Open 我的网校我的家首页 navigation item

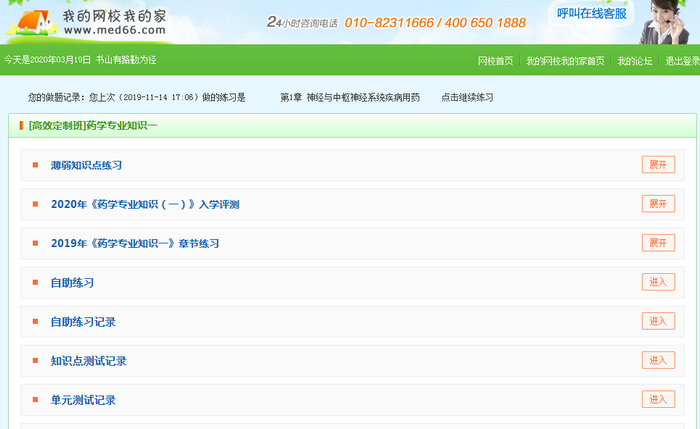pyautogui.click(x=565, y=61)
